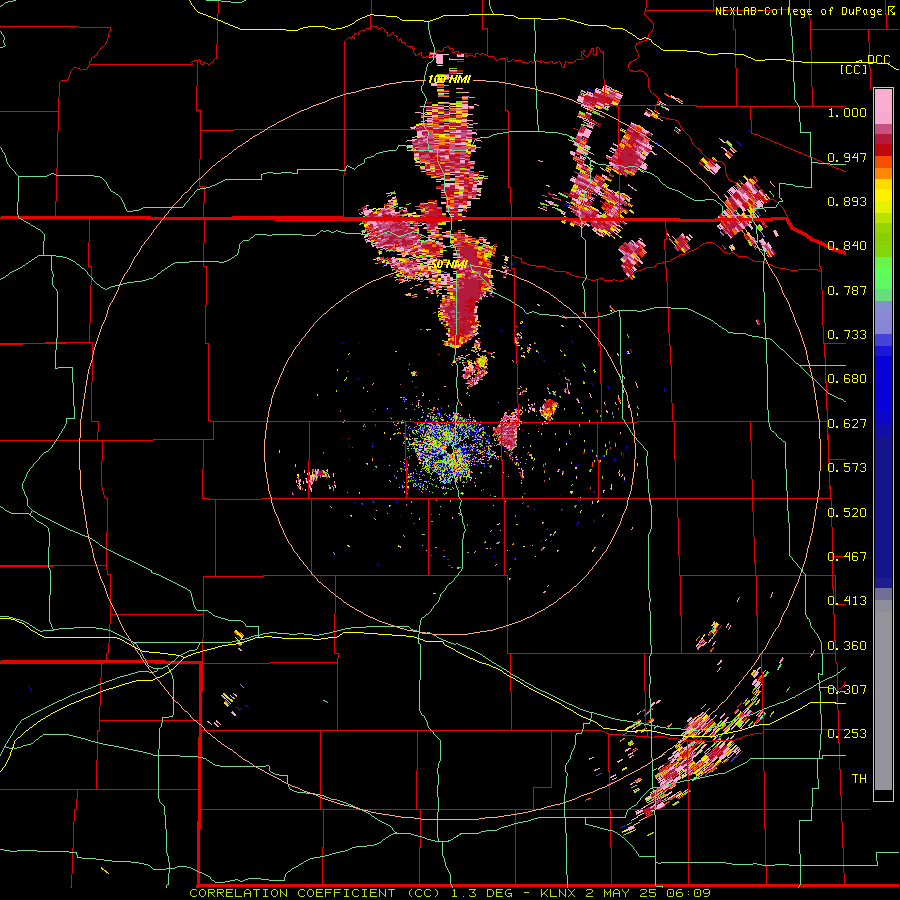Select the 0.947 scale value
The width and height of the screenshot is (900, 900).
pyautogui.click(x=847, y=157)
